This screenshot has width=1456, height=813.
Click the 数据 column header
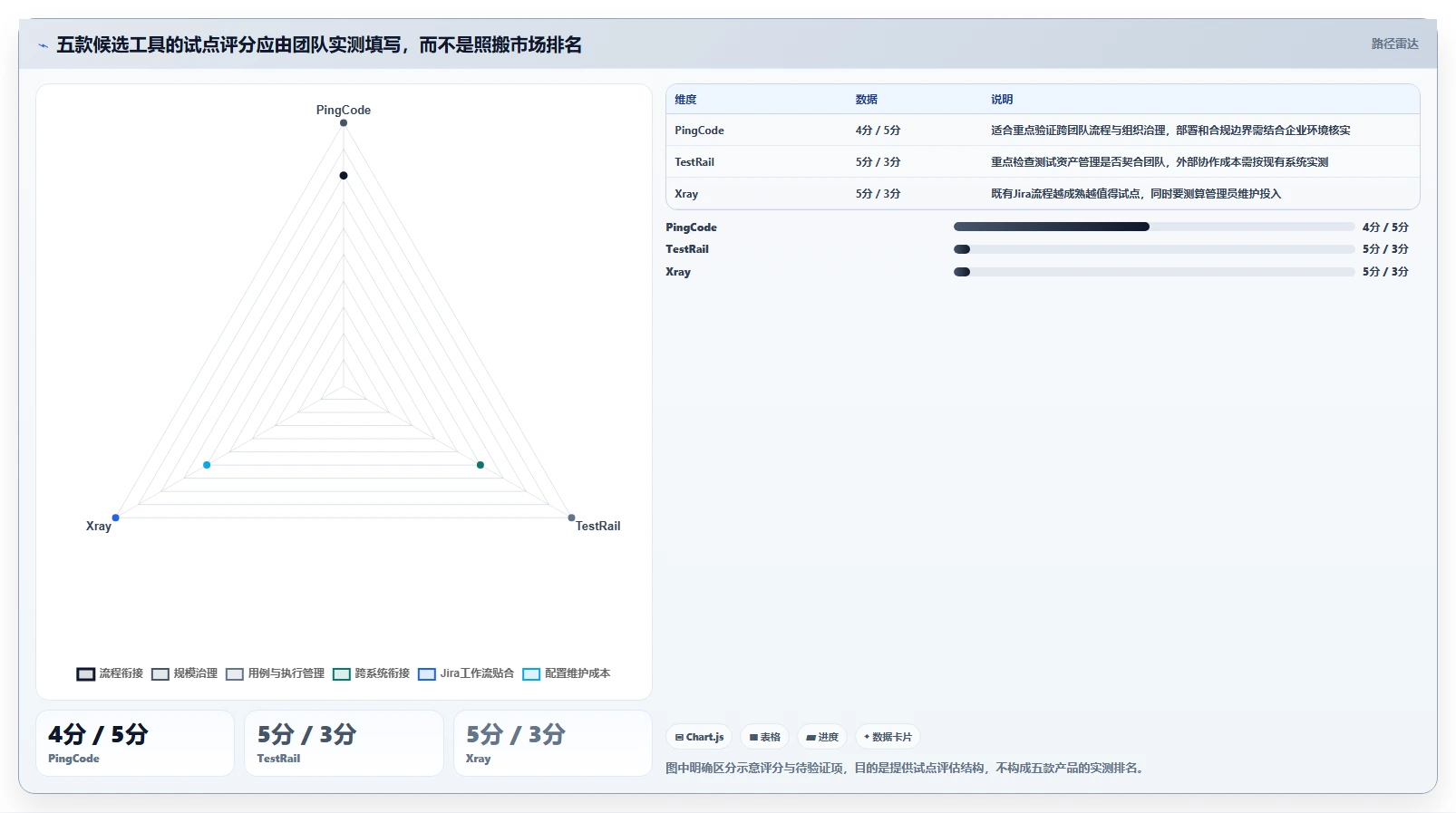[867, 100]
